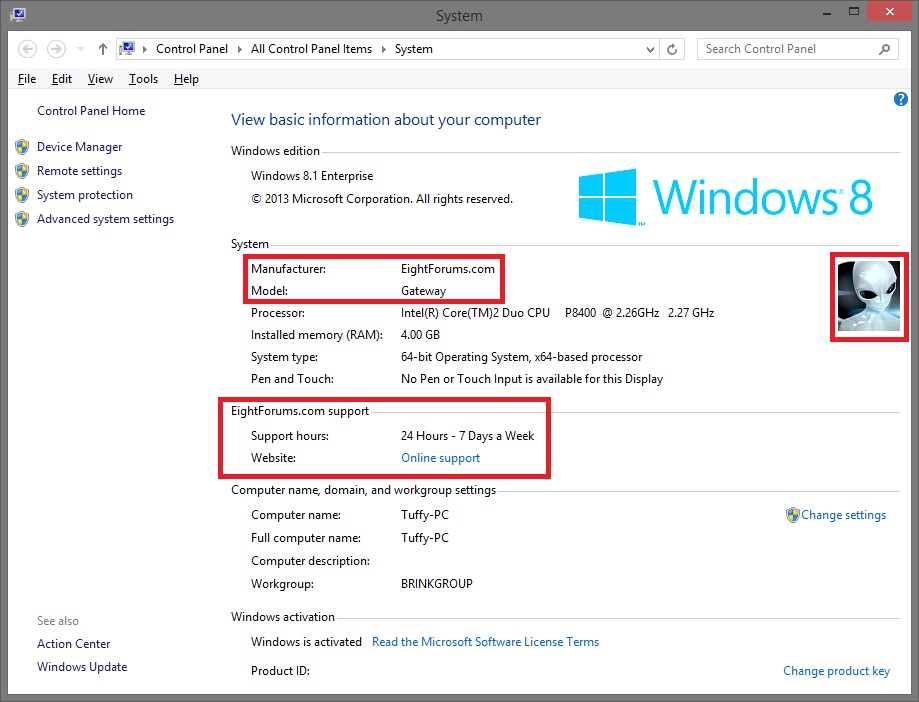Screen dimensions: 919x702
Task: Click the Gateway model value
Action: click(423, 291)
